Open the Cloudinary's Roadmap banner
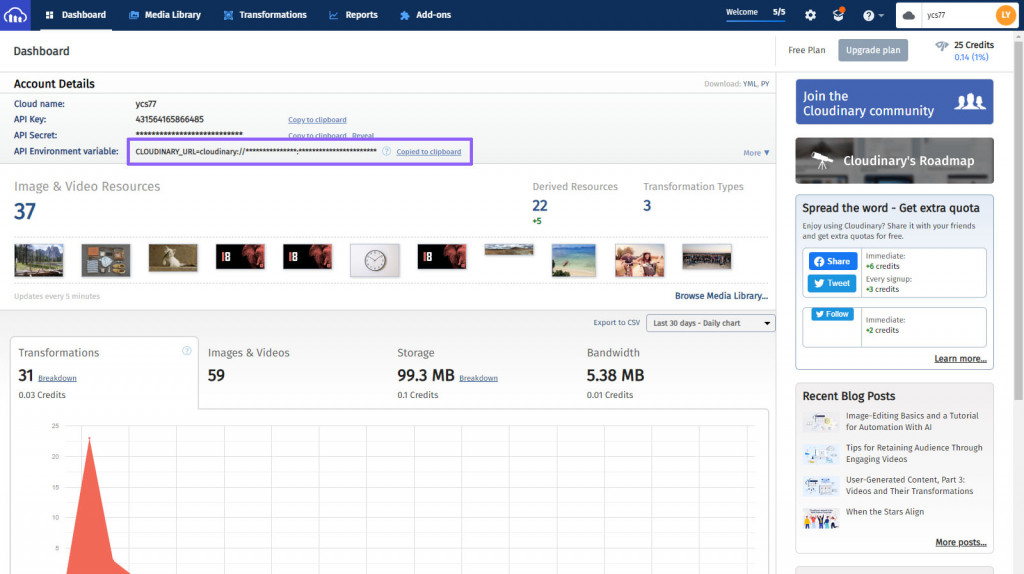Viewport: 1024px width, 574px height. tap(894, 161)
